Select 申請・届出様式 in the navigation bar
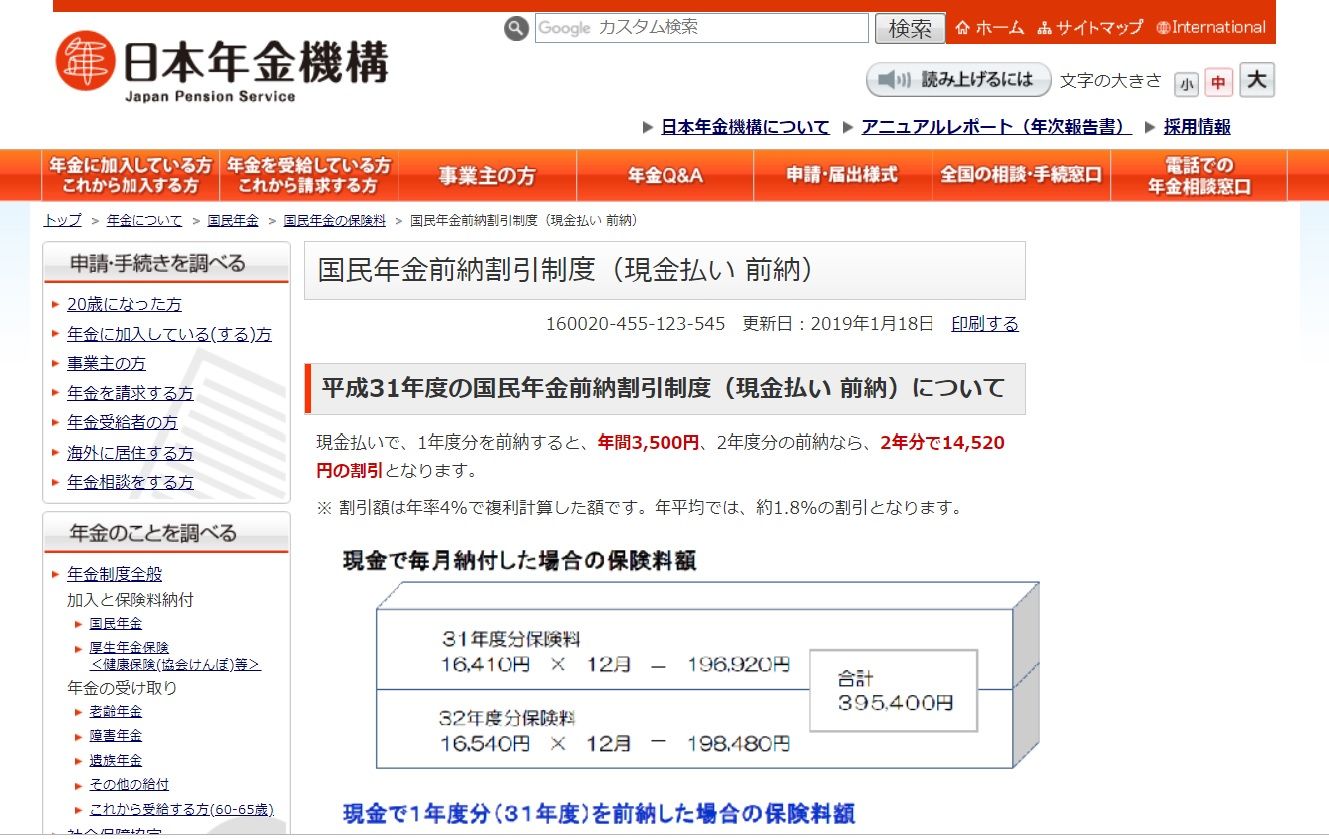 (x=842, y=176)
